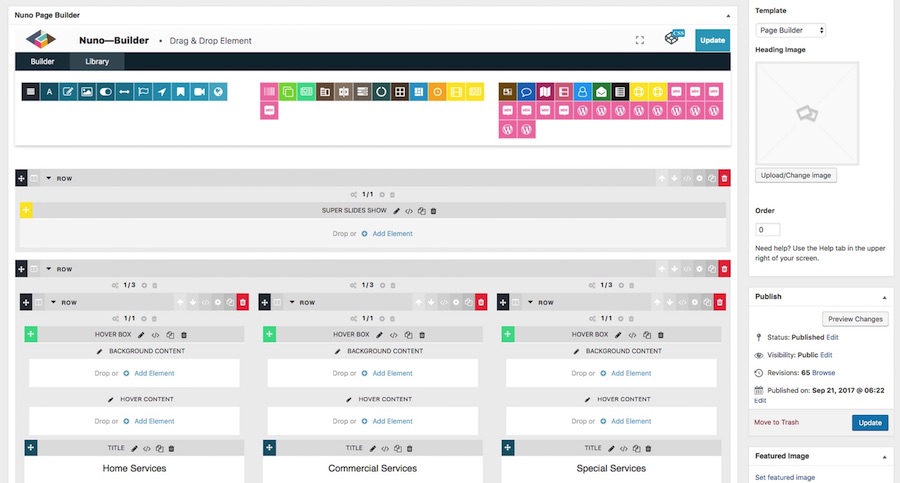Delete the first row with red trash
This screenshot has width=900, height=483.
coord(724,179)
